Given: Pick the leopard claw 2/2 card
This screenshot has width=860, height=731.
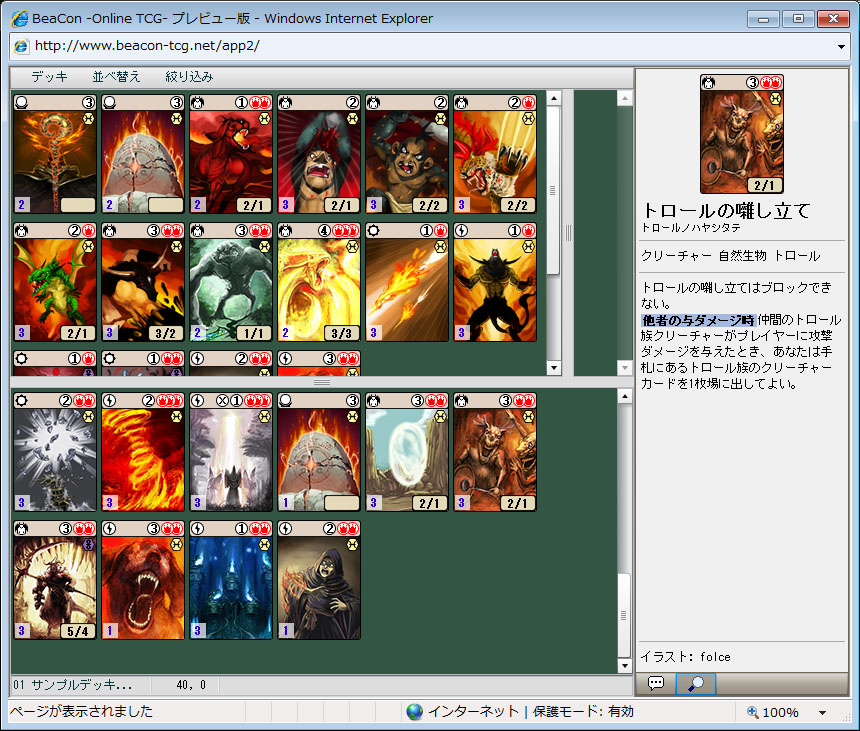Looking at the screenshot, I should (x=495, y=154).
